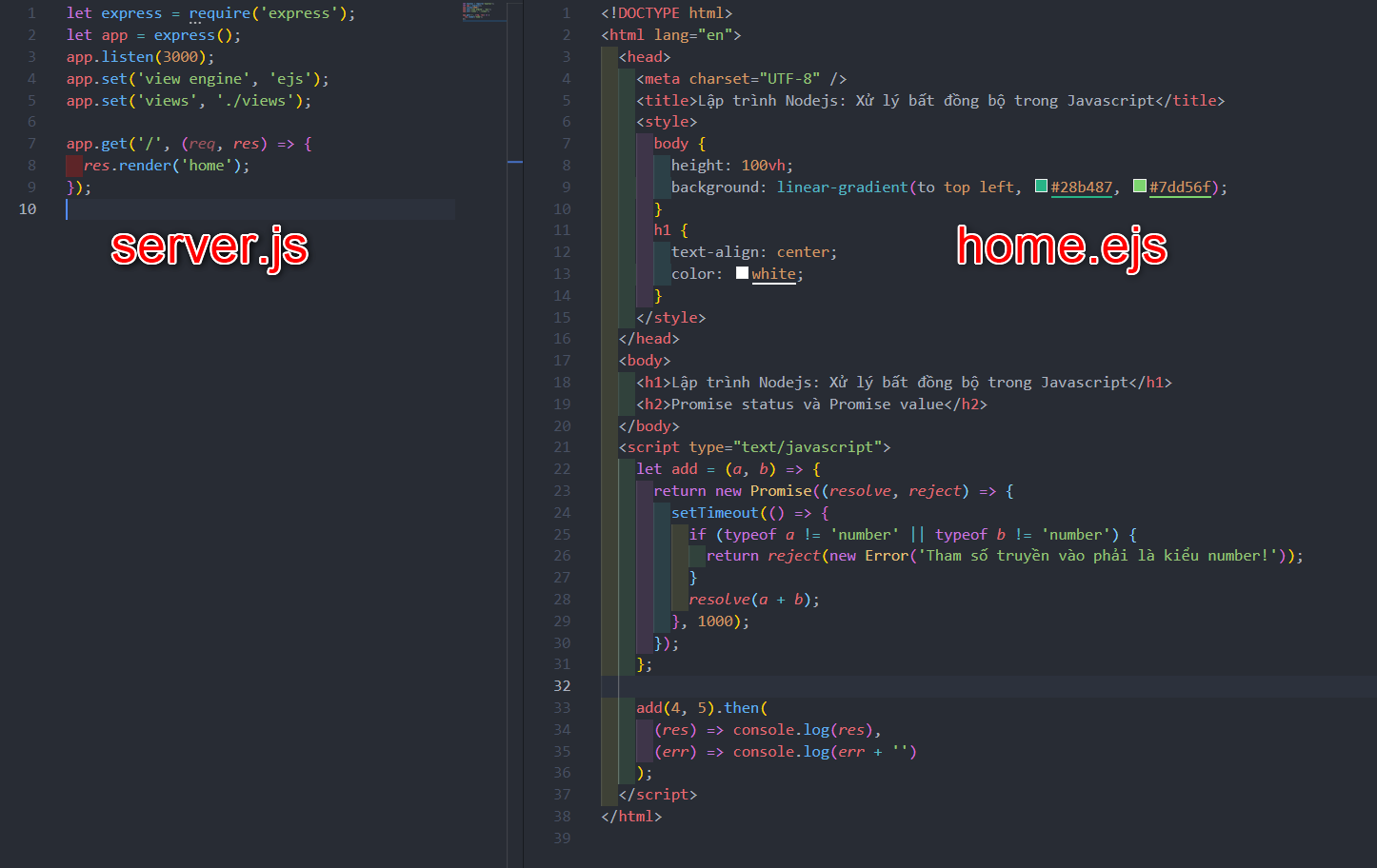The image size is (1377, 868).
Task: Click the opening '<title>' tag
Action: pos(667,101)
